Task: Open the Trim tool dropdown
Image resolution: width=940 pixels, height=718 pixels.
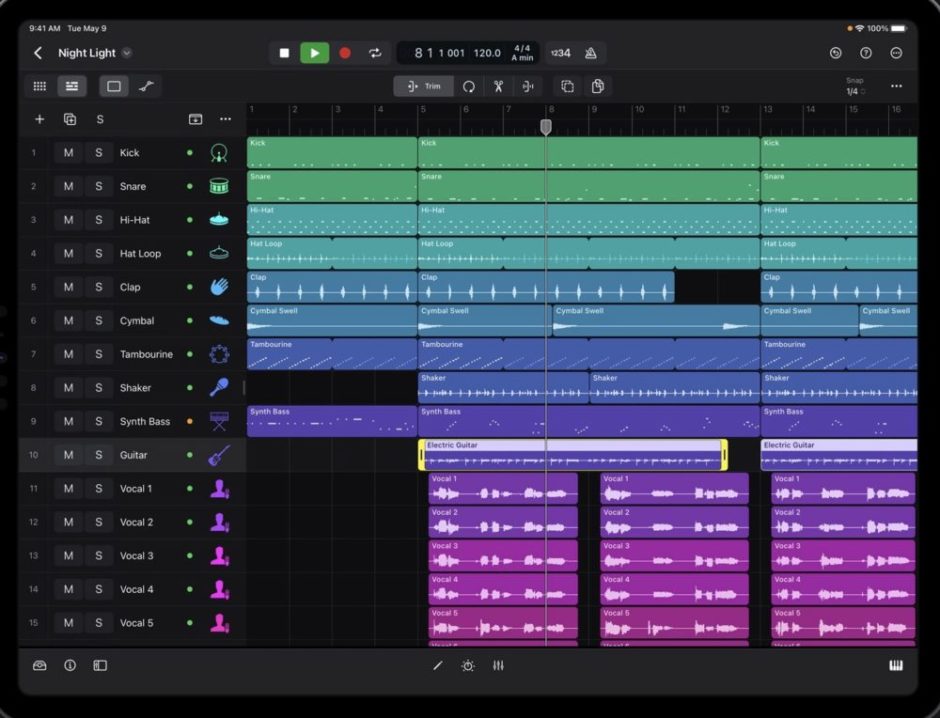Action: (x=425, y=86)
